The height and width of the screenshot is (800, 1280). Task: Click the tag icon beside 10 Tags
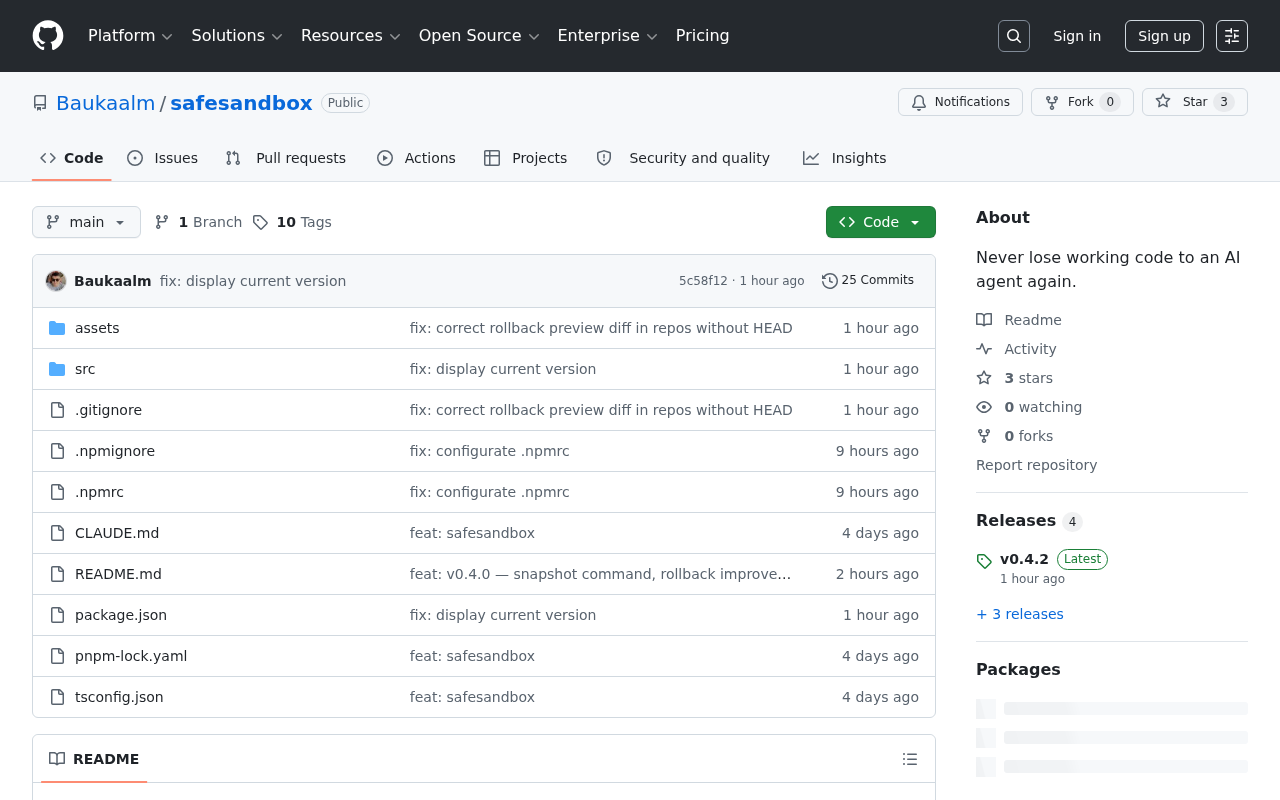coord(260,222)
